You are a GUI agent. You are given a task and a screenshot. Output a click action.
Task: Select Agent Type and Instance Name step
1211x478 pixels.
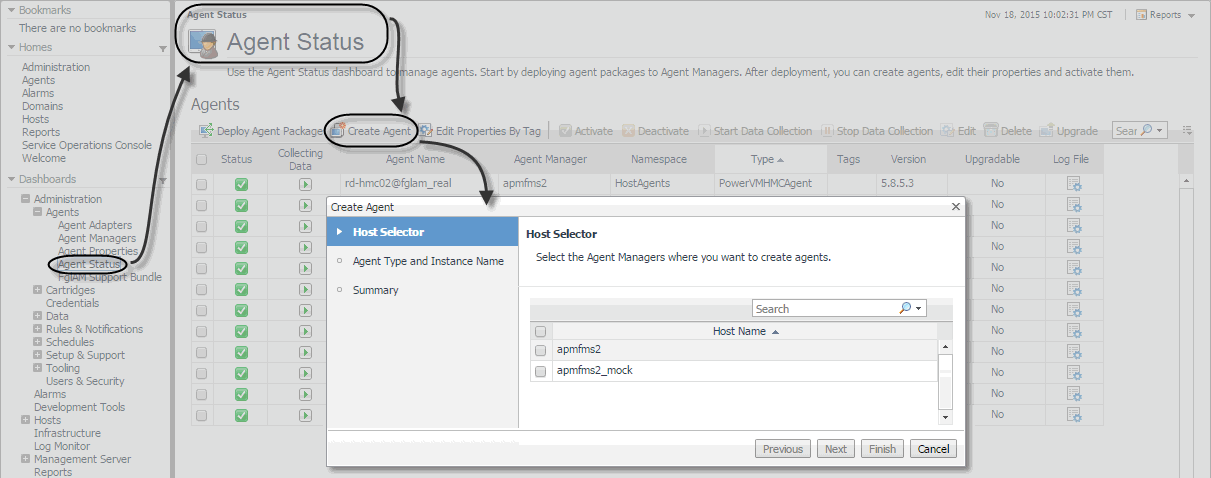point(428,261)
